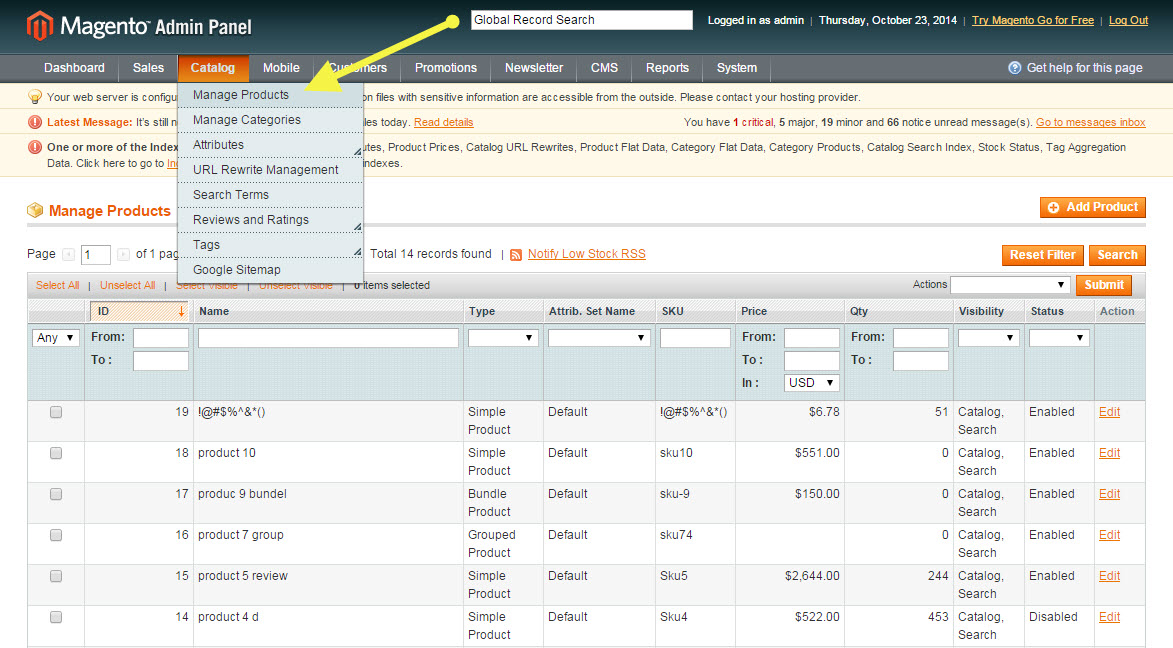Select checkbox for product 10 row
Screen dimensions: 1173x648
pos(56,453)
